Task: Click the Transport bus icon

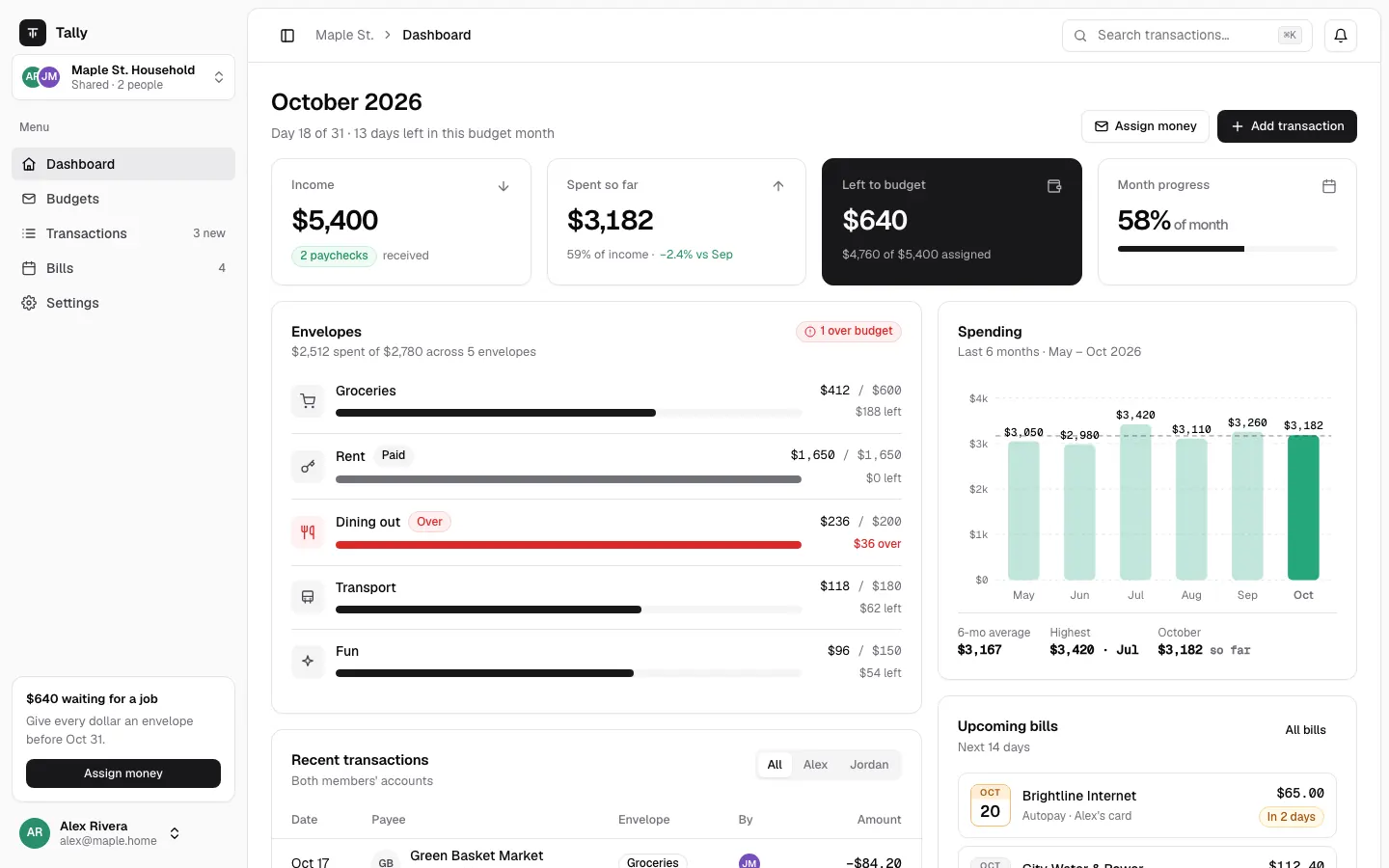Action: (308, 597)
